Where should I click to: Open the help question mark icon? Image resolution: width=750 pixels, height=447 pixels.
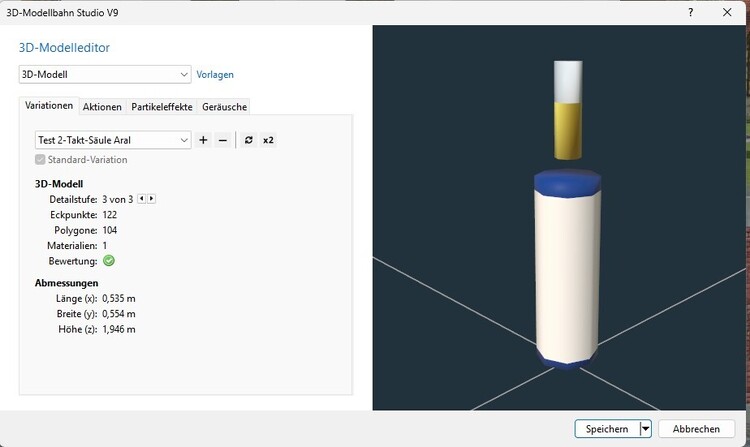coord(690,12)
